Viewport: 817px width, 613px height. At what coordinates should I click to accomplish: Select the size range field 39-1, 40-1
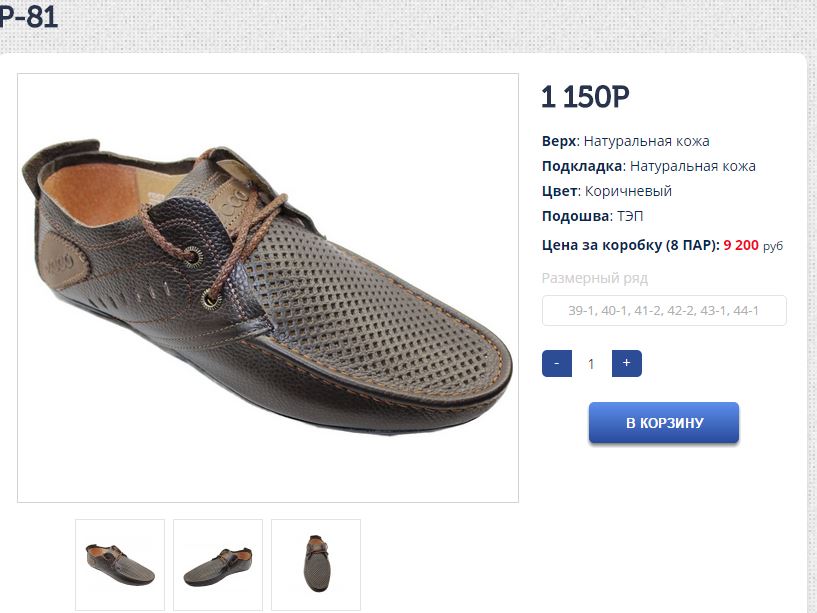point(664,311)
